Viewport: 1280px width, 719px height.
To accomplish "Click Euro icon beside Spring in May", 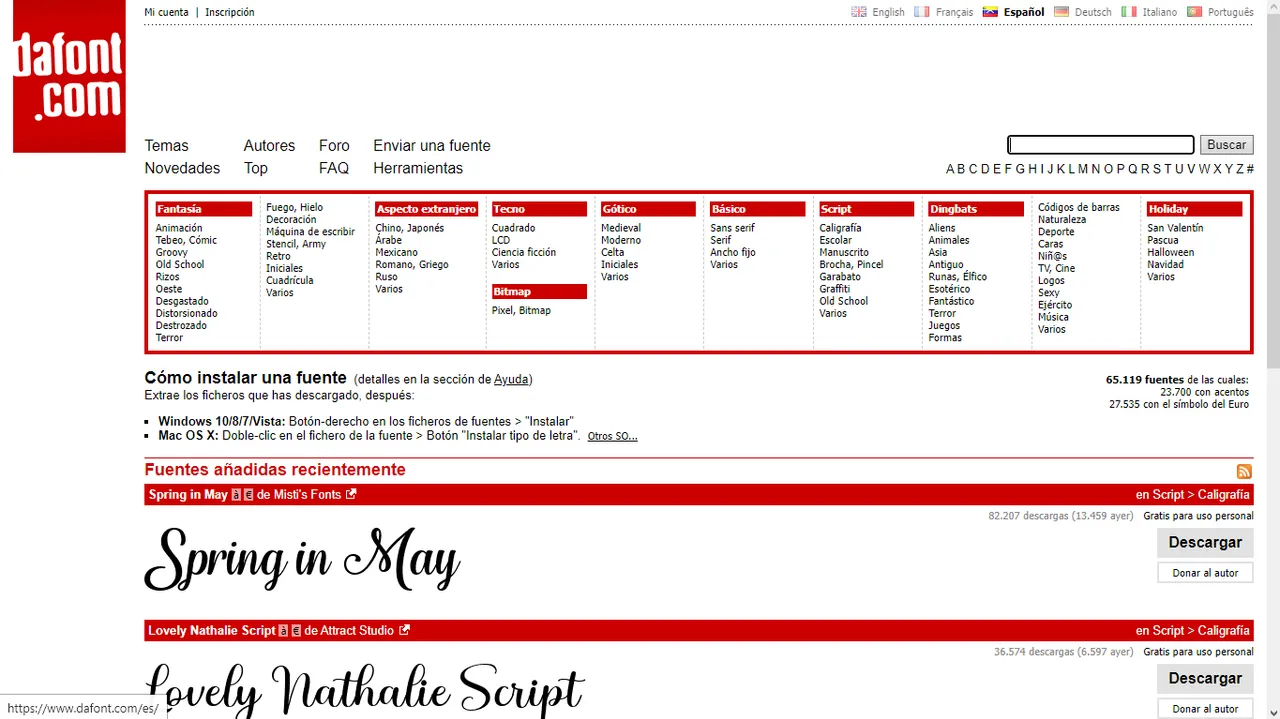I will pyautogui.click(x=249, y=494).
